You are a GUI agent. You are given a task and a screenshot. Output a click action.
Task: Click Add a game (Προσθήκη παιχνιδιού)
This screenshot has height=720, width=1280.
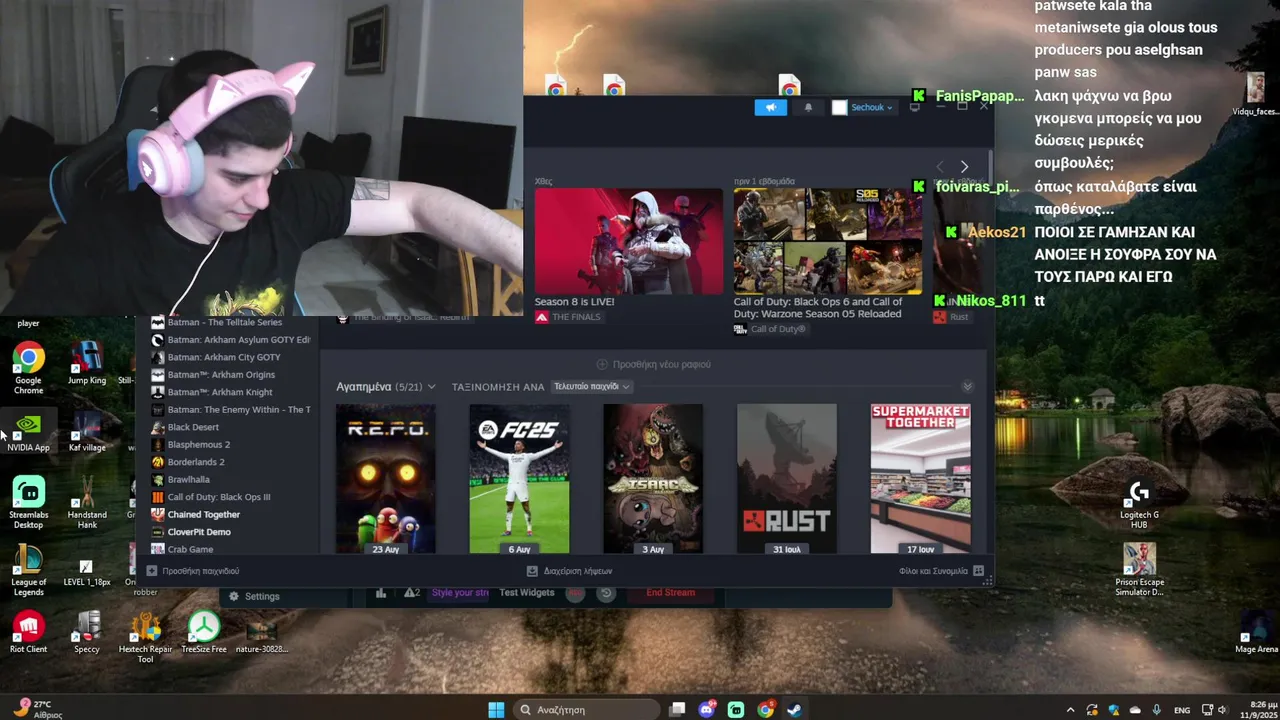pyautogui.click(x=193, y=571)
